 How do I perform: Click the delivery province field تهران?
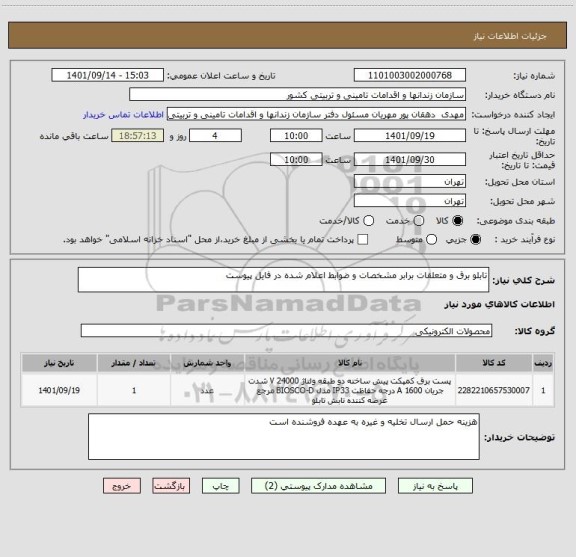410,182
